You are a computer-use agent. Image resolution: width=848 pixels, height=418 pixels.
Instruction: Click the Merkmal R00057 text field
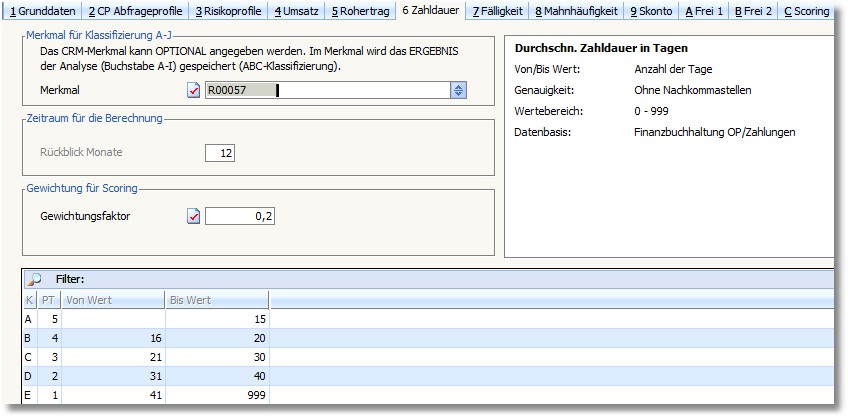coord(325,91)
